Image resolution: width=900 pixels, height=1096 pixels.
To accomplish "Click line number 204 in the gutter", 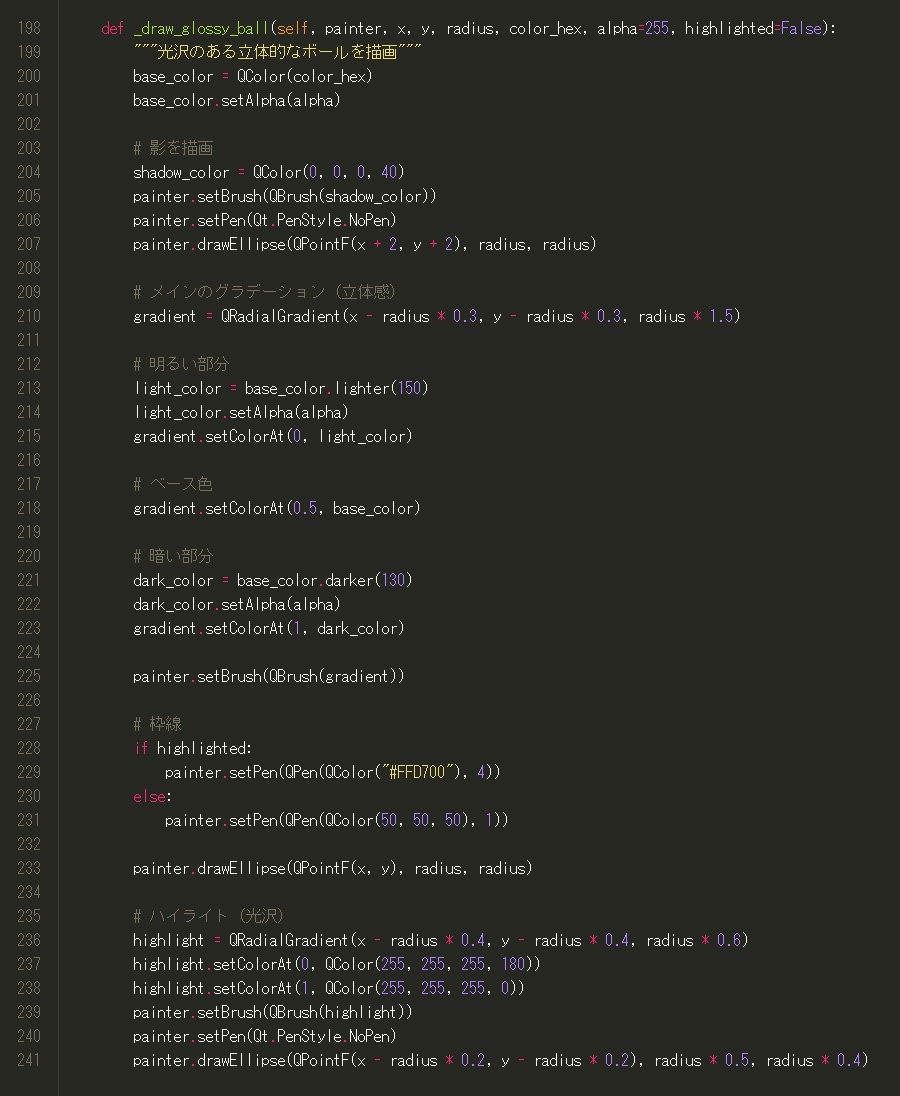I will pos(29,172).
